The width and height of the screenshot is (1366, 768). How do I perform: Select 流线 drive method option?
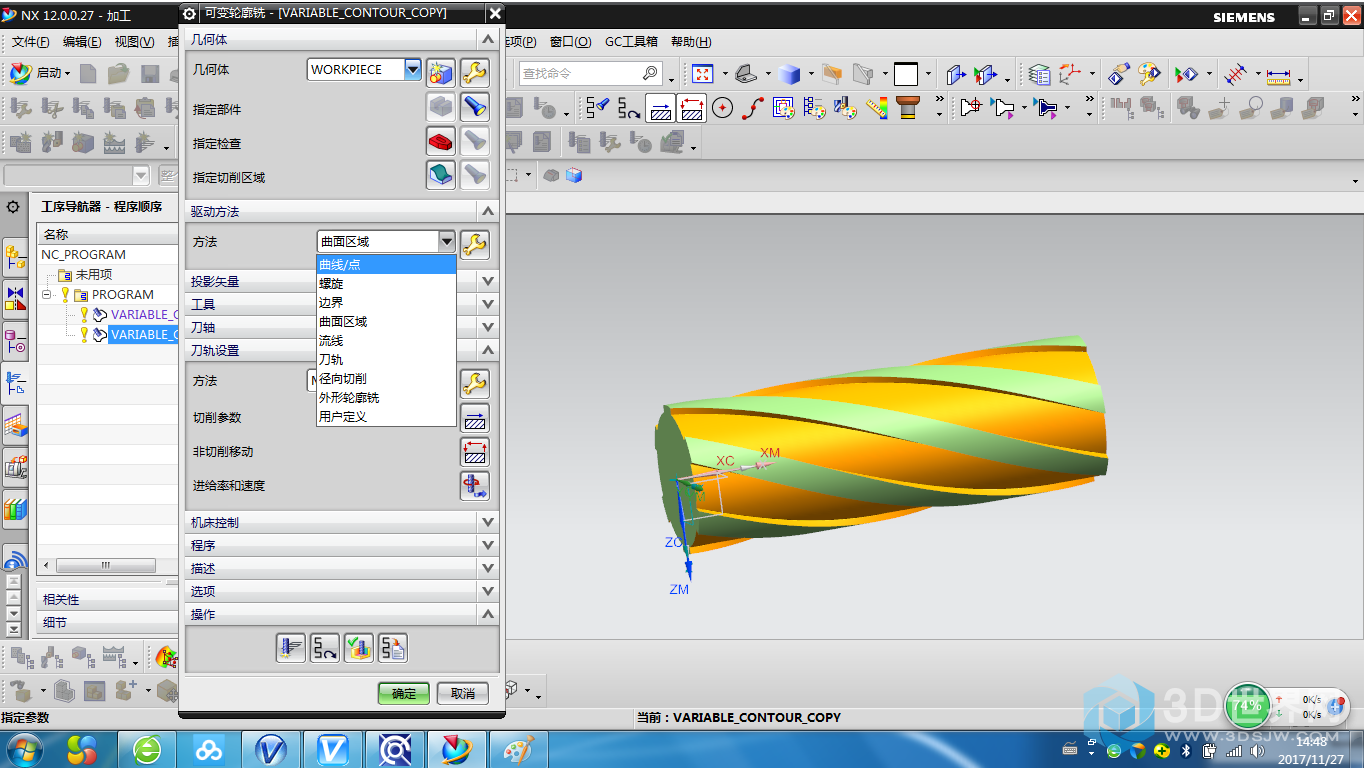(331, 341)
